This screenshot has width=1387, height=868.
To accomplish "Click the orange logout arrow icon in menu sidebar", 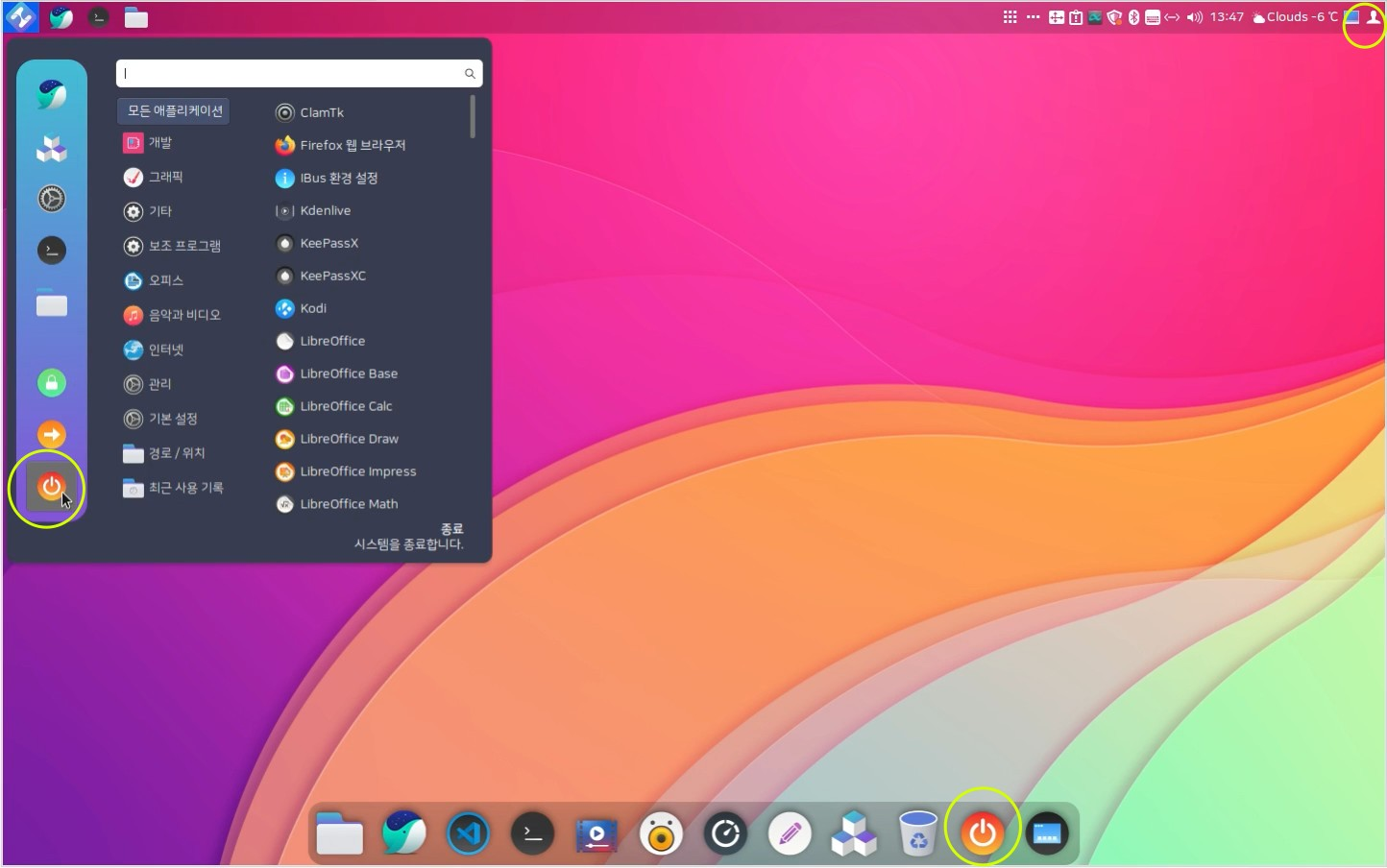I will click(52, 435).
